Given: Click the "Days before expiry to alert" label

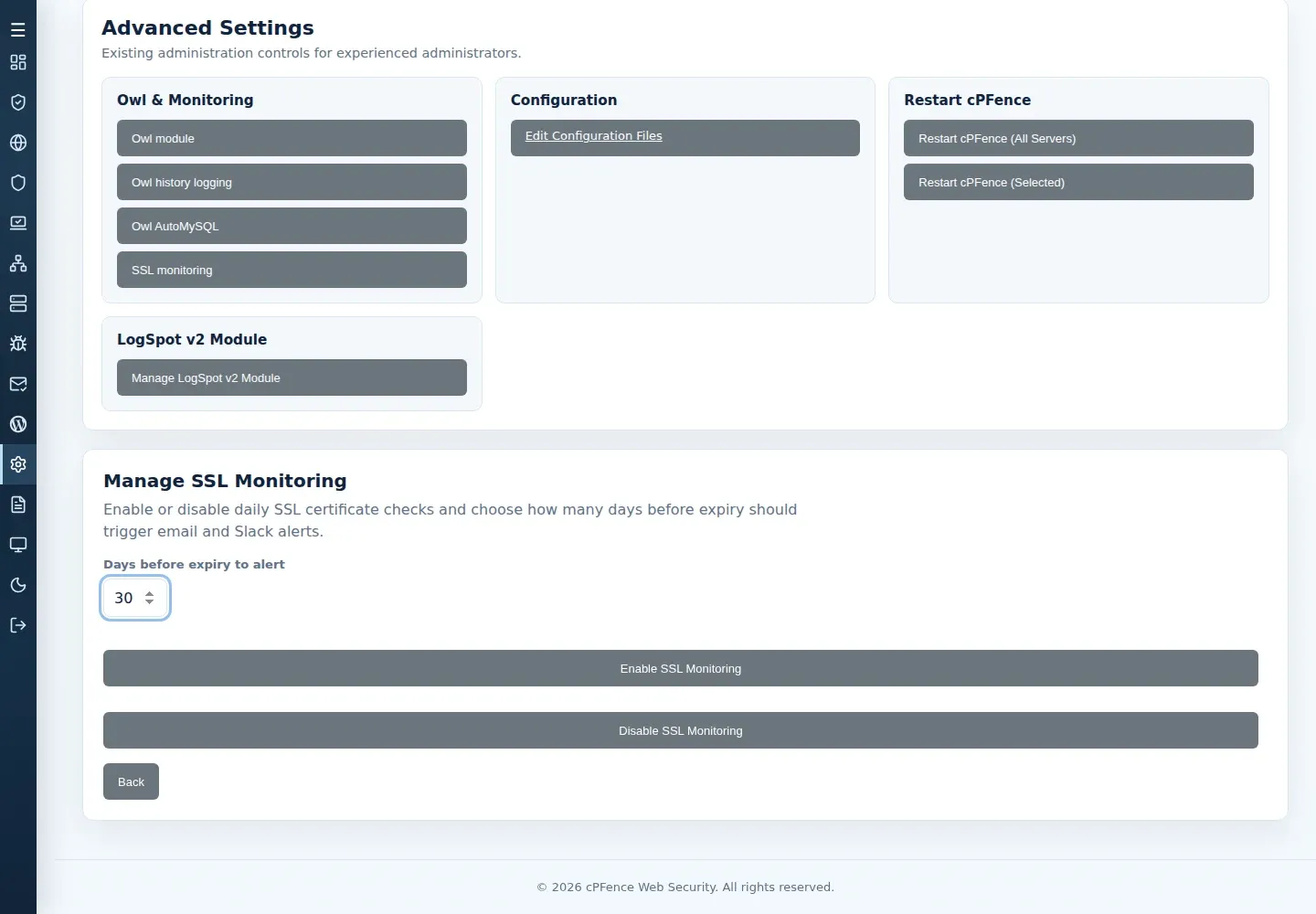Looking at the screenshot, I should (194, 564).
